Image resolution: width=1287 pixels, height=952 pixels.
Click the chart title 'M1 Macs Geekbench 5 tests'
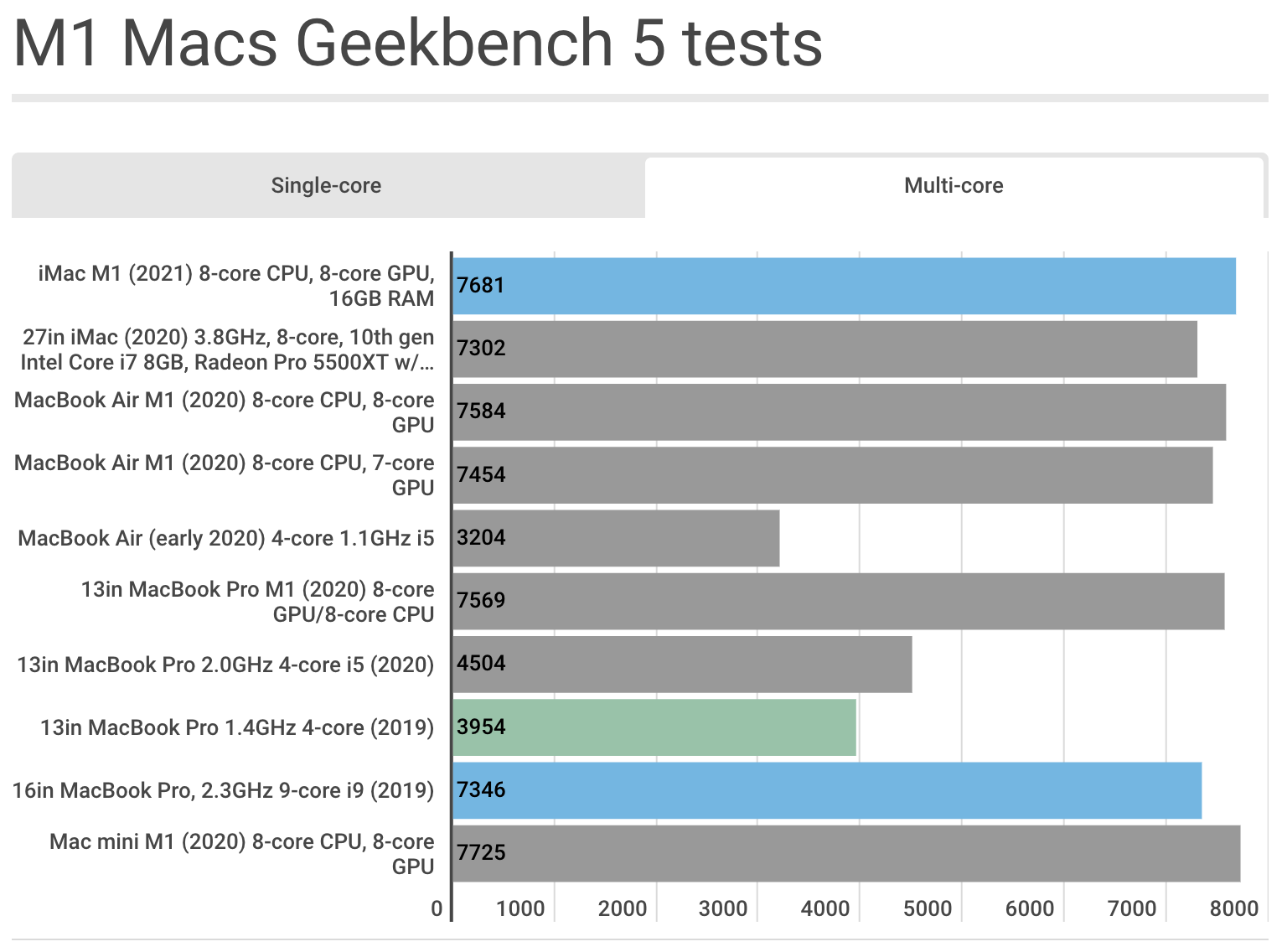click(416, 44)
